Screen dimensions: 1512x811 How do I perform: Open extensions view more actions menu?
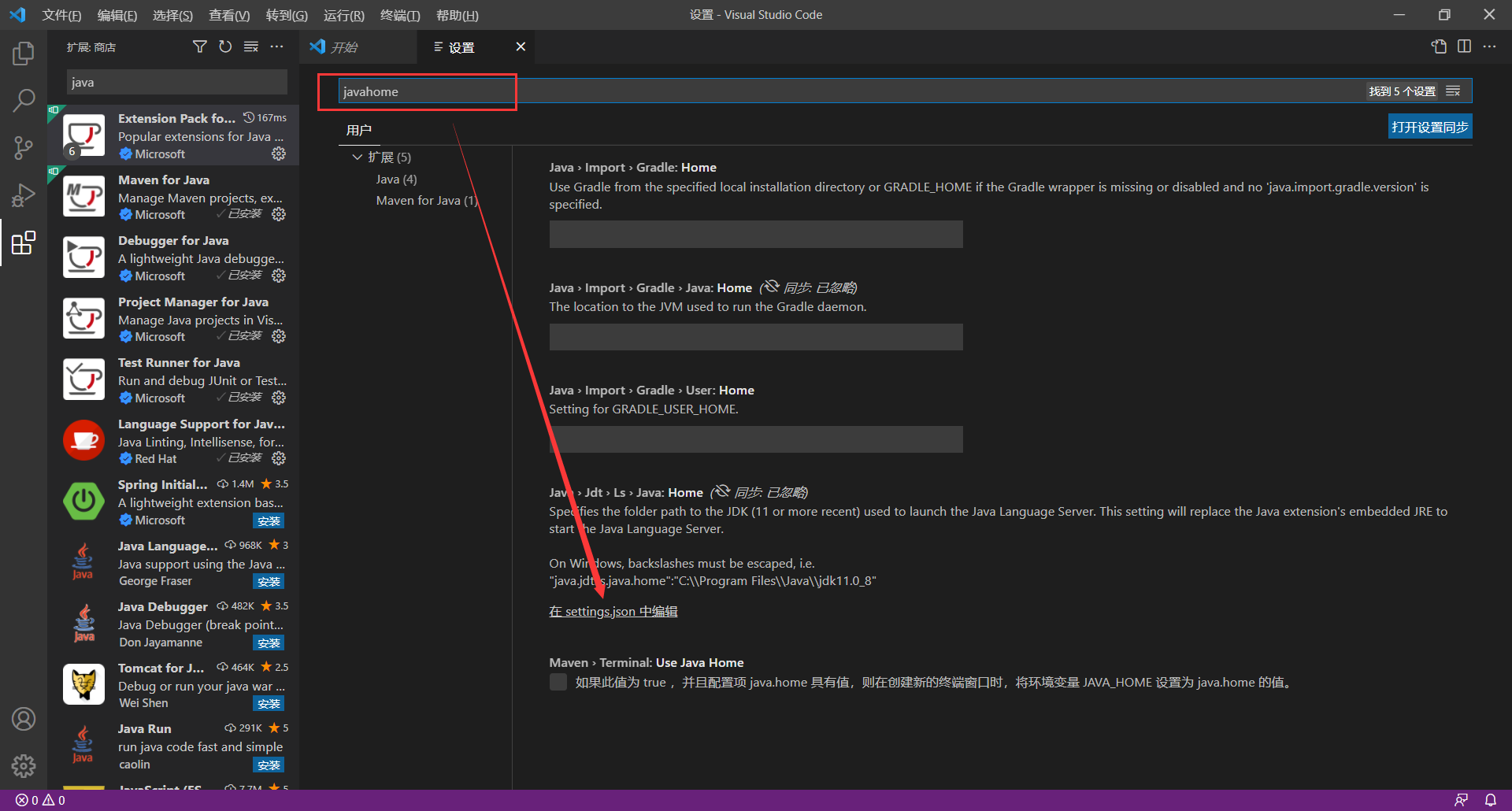pyautogui.click(x=276, y=47)
